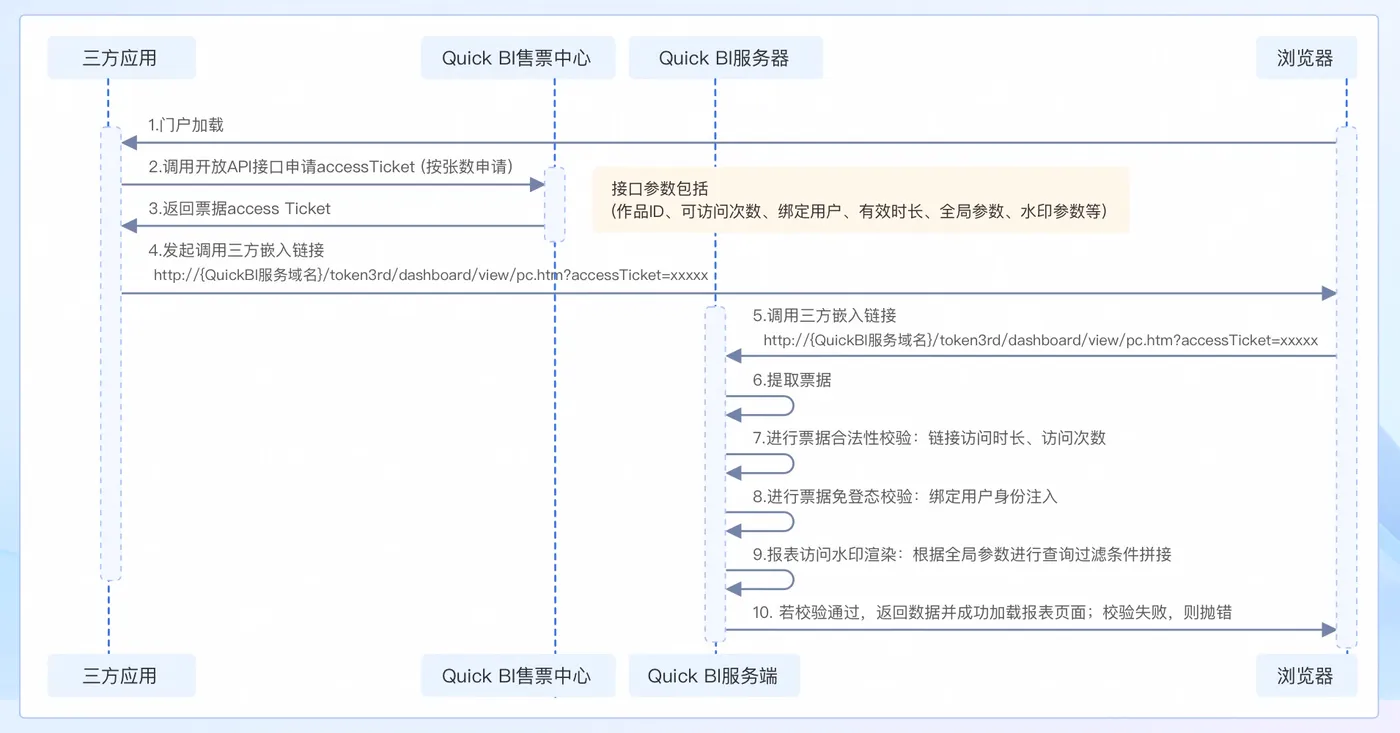
Task: Click the embed URL under step 4
Action: pyautogui.click(x=431, y=275)
